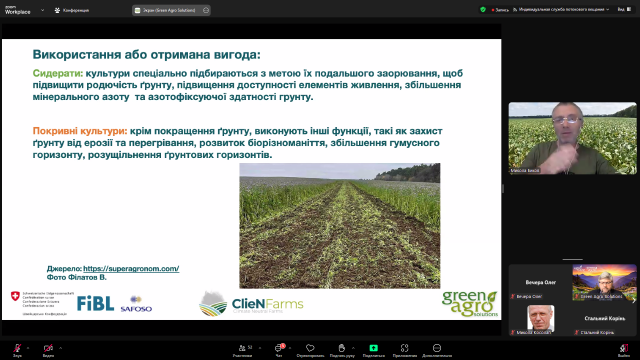This screenshot has height=360, width=640.
Task: Click the handle above participant thumbnails
Action: pyautogui.click(x=573, y=259)
